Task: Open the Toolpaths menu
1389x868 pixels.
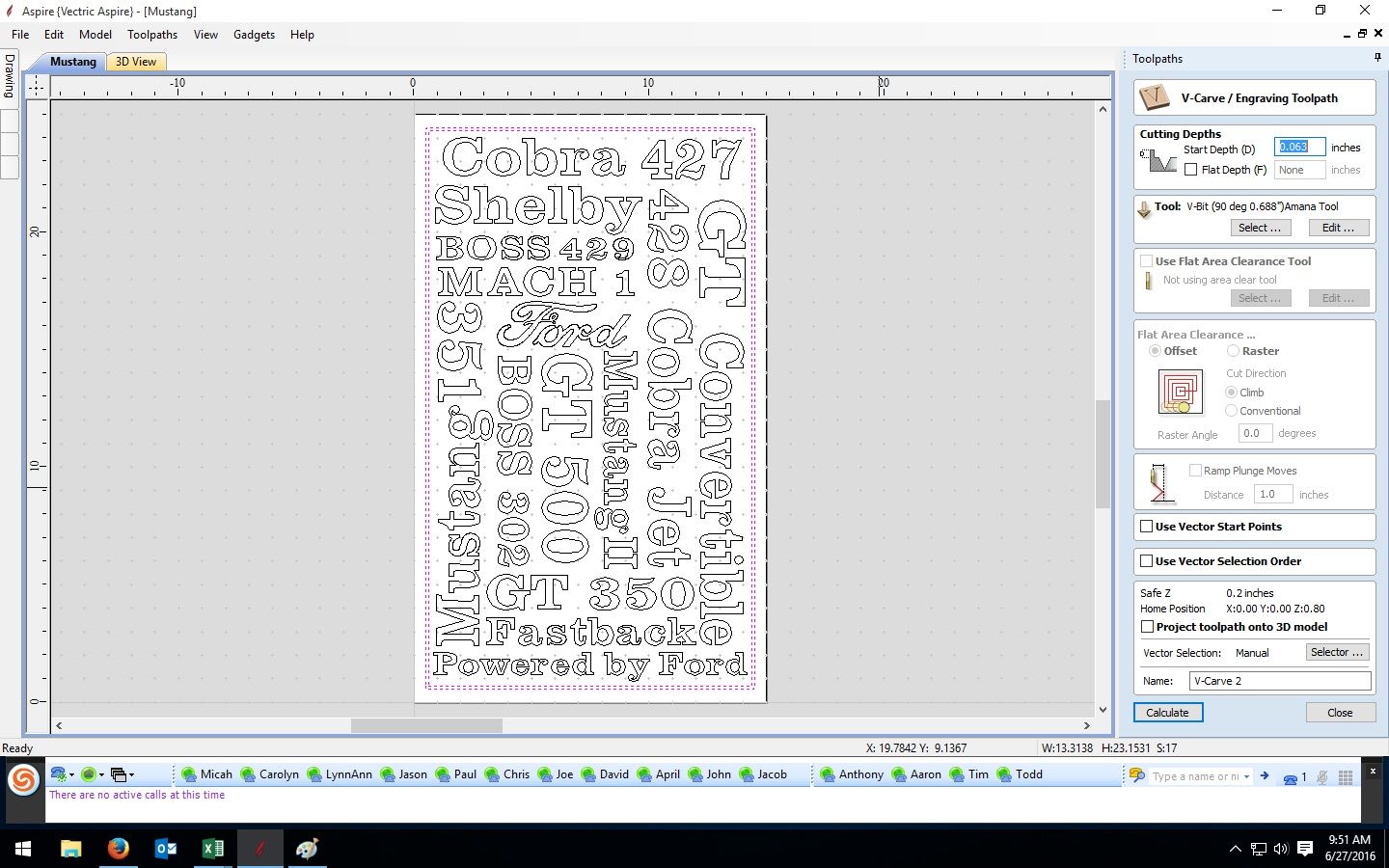Action: [x=152, y=34]
